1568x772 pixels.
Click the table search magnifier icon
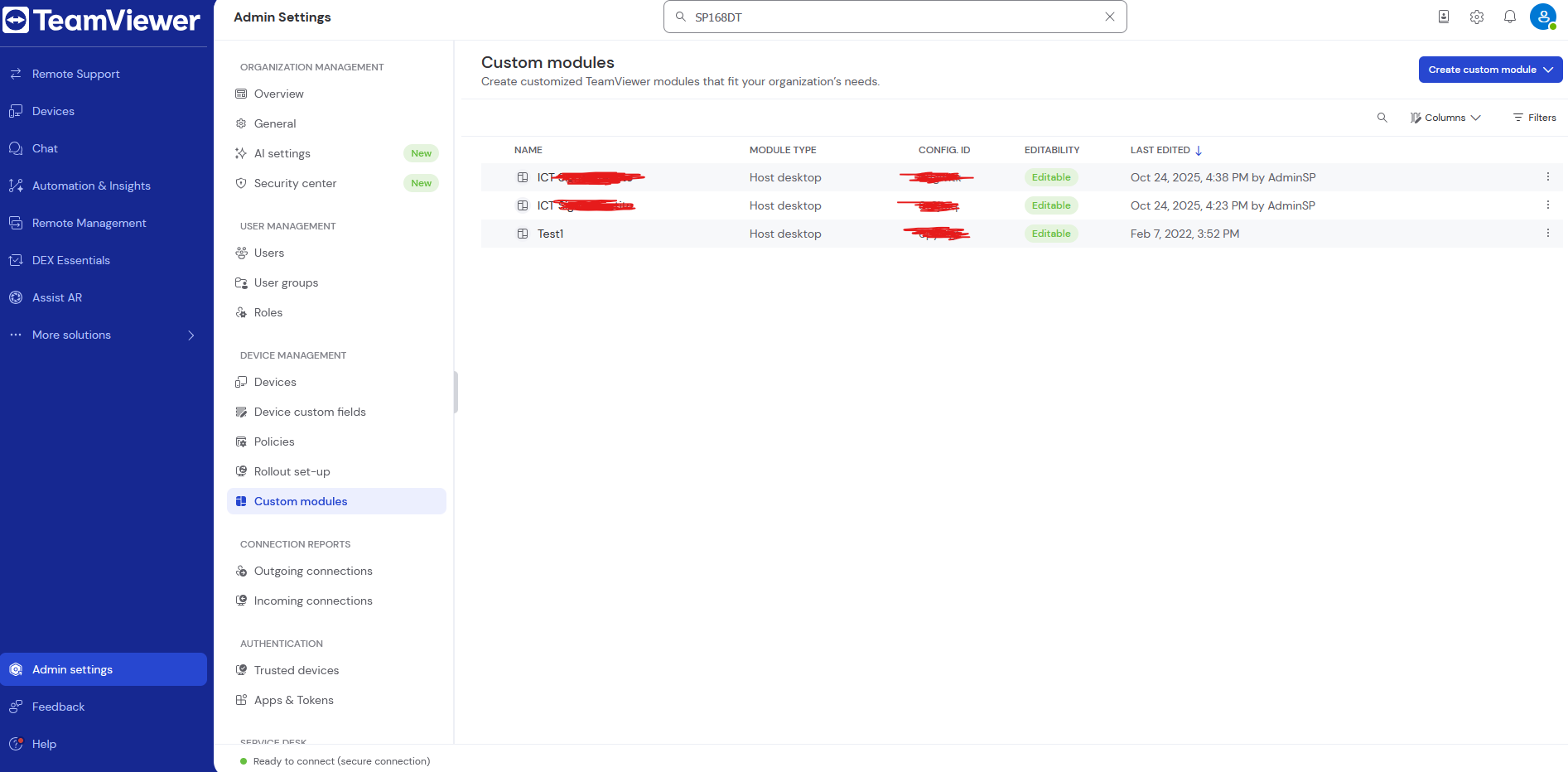1382,118
